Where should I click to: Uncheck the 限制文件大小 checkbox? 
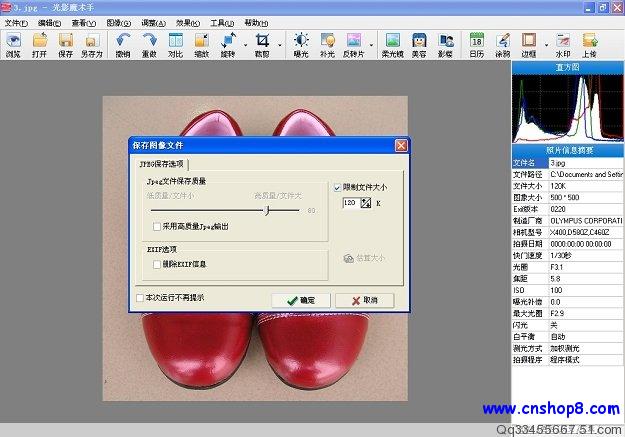[x=337, y=187]
